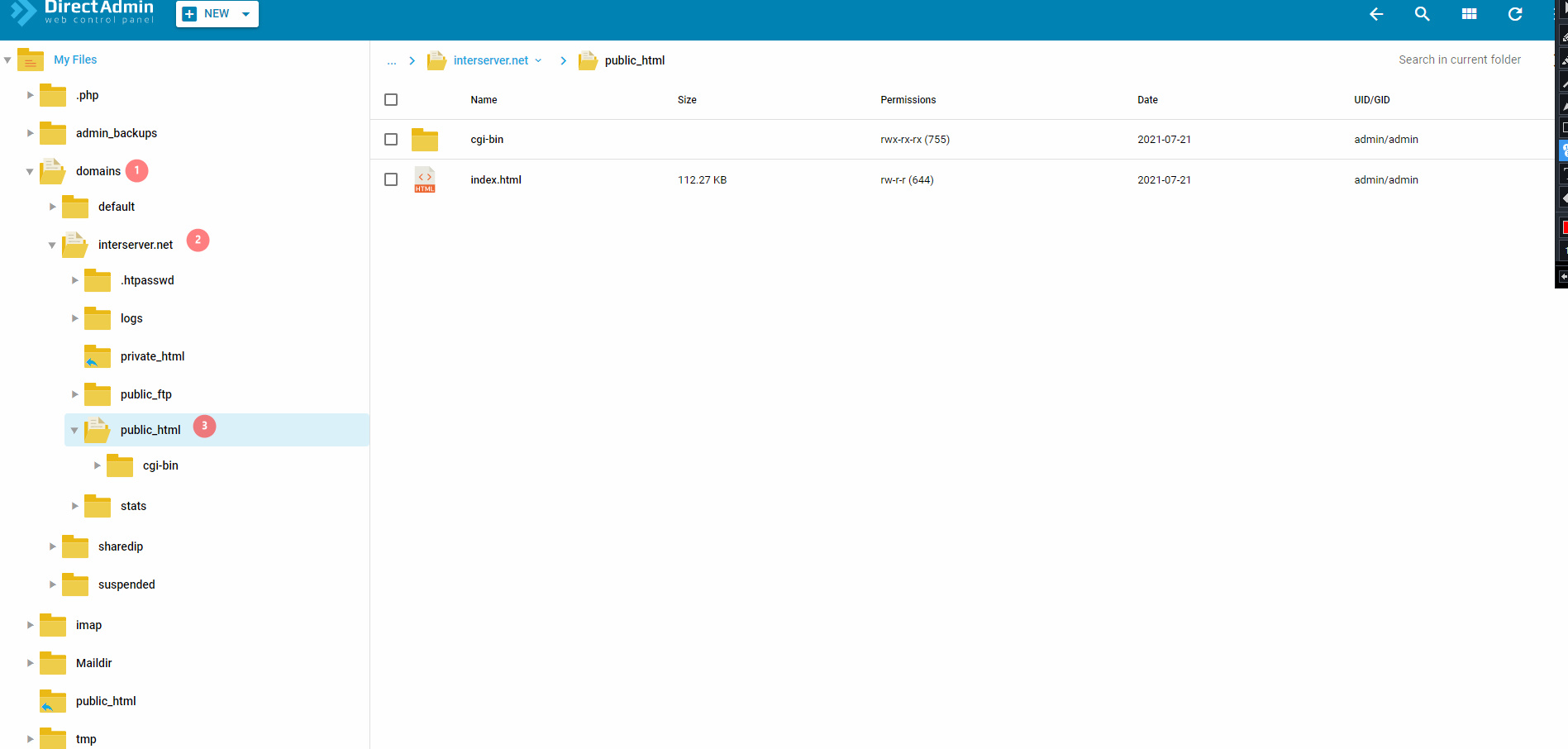
Task: Collapse the domains folder tree arrow
Action: point(30,172)
